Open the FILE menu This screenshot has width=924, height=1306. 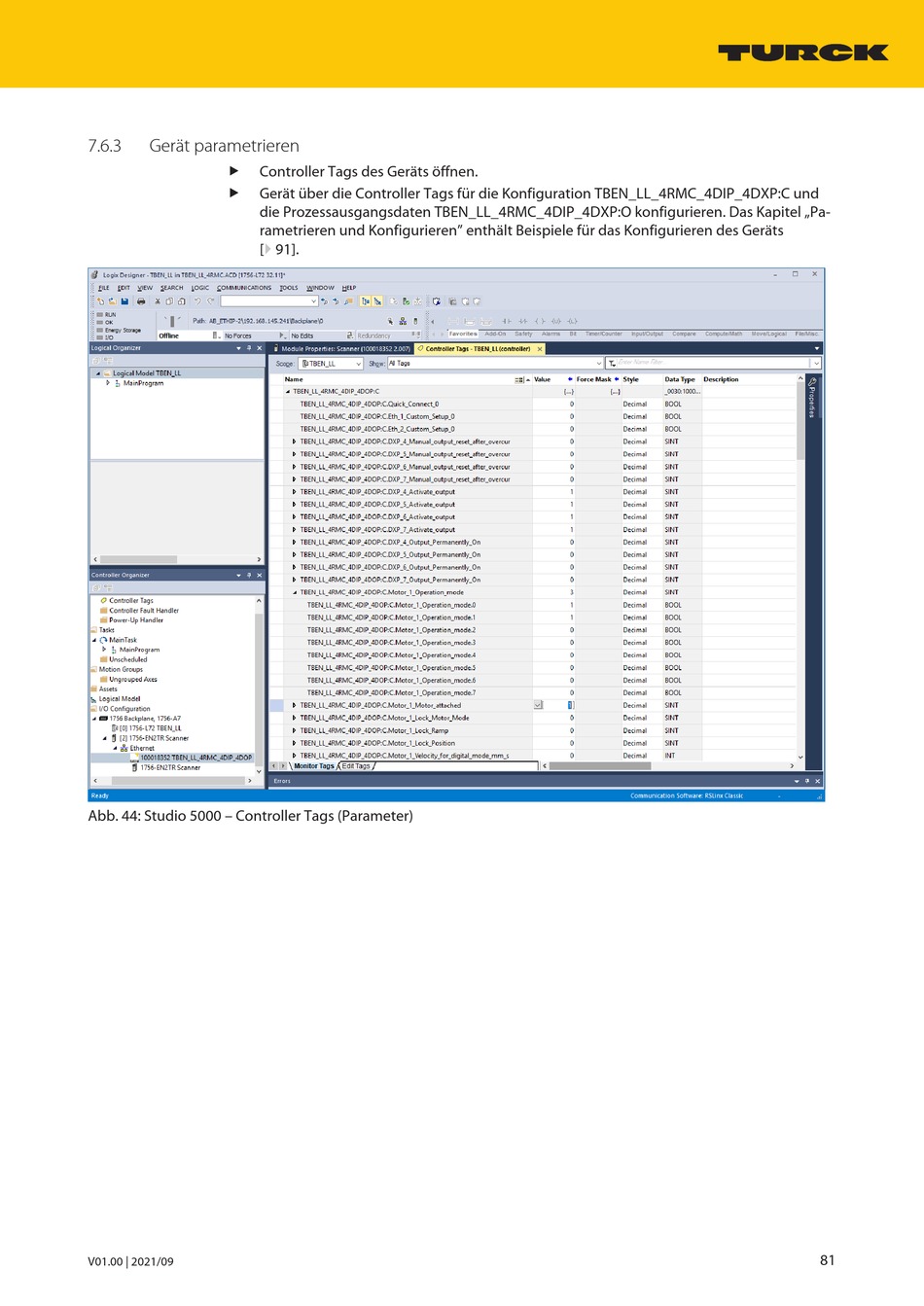tap(103, 288)
